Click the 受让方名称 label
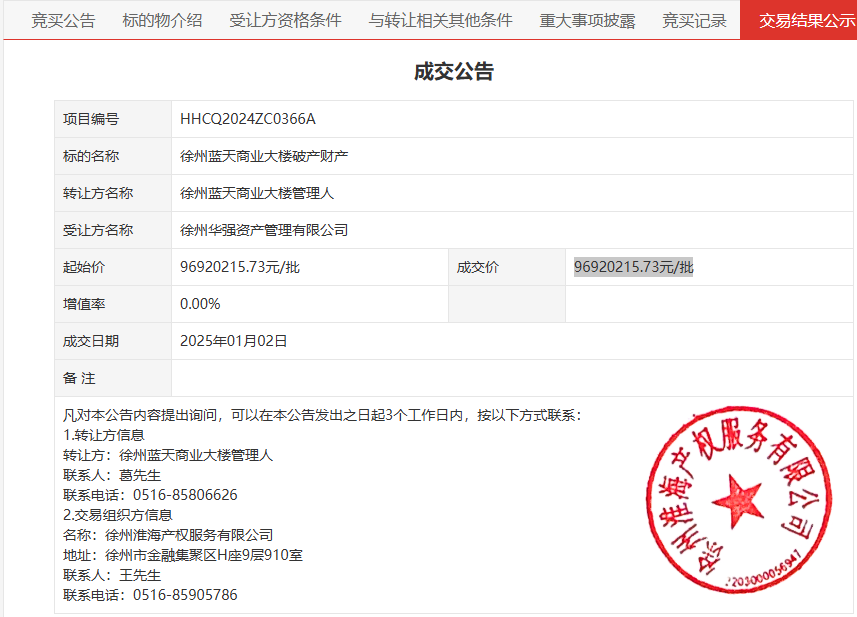This screenshot has height=617, width=857. [98, 231]
